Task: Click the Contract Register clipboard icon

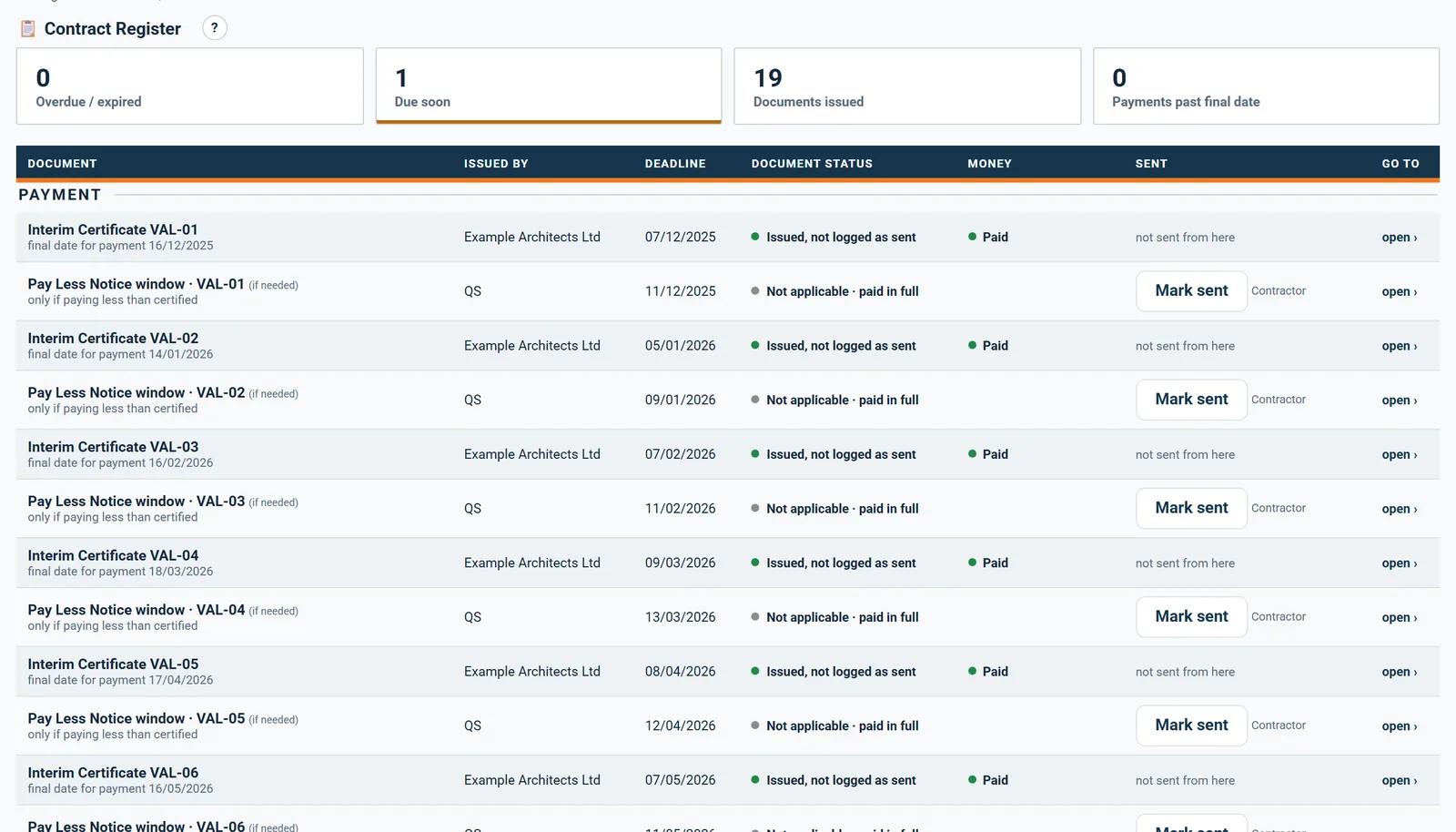Action: 28,29
